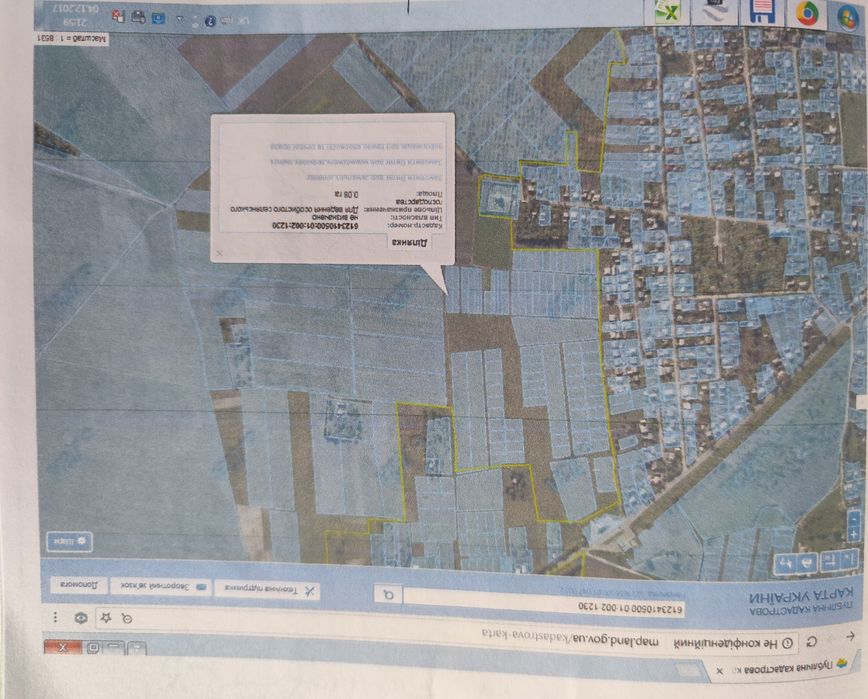The height and width of the screenshot is (699, 868).
Task: Click the magnifier search button beside cadastral field
Action: (x=389, y=595)
